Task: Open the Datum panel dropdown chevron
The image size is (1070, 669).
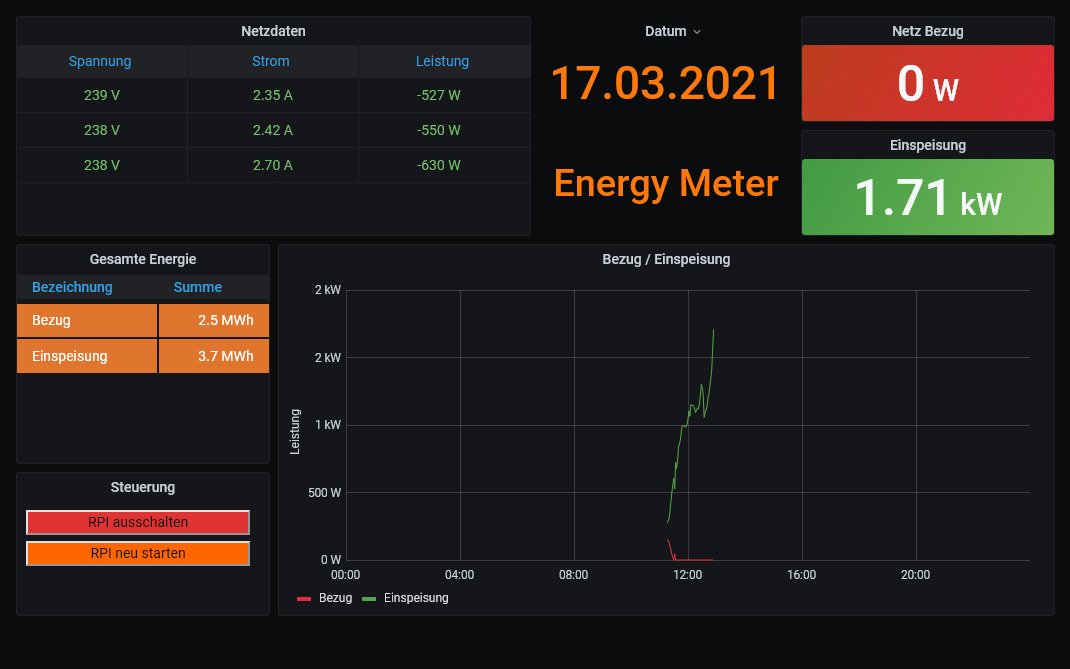Action: tap(697, 32)
